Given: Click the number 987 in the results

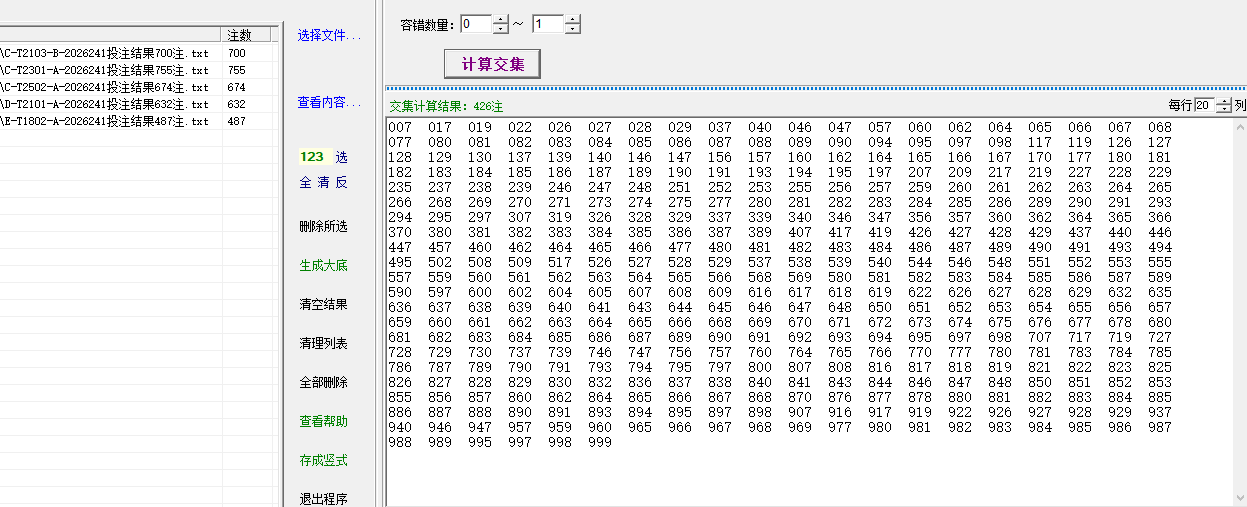Looking at the screenshot, I should (1160, 427).
